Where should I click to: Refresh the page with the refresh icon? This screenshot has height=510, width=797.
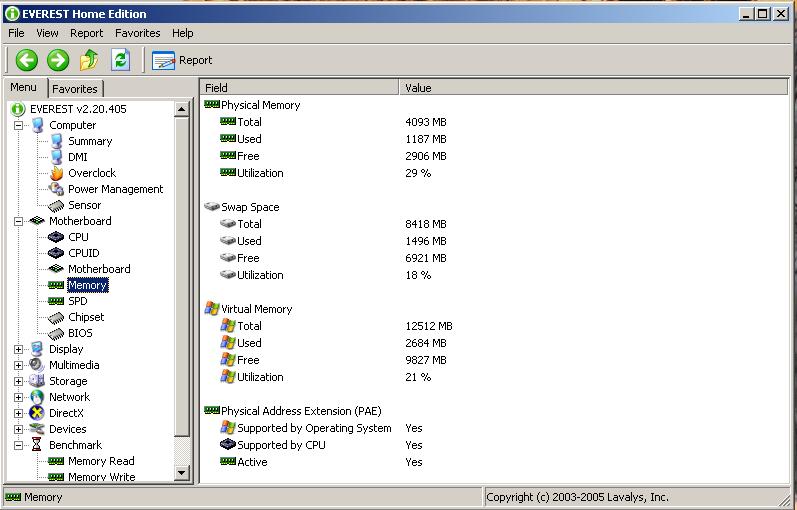pyautogui.click(x=120, y=60)
